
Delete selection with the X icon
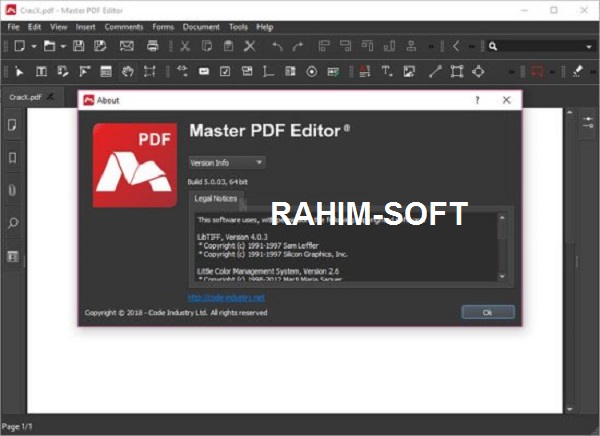[x=250, y=46]
